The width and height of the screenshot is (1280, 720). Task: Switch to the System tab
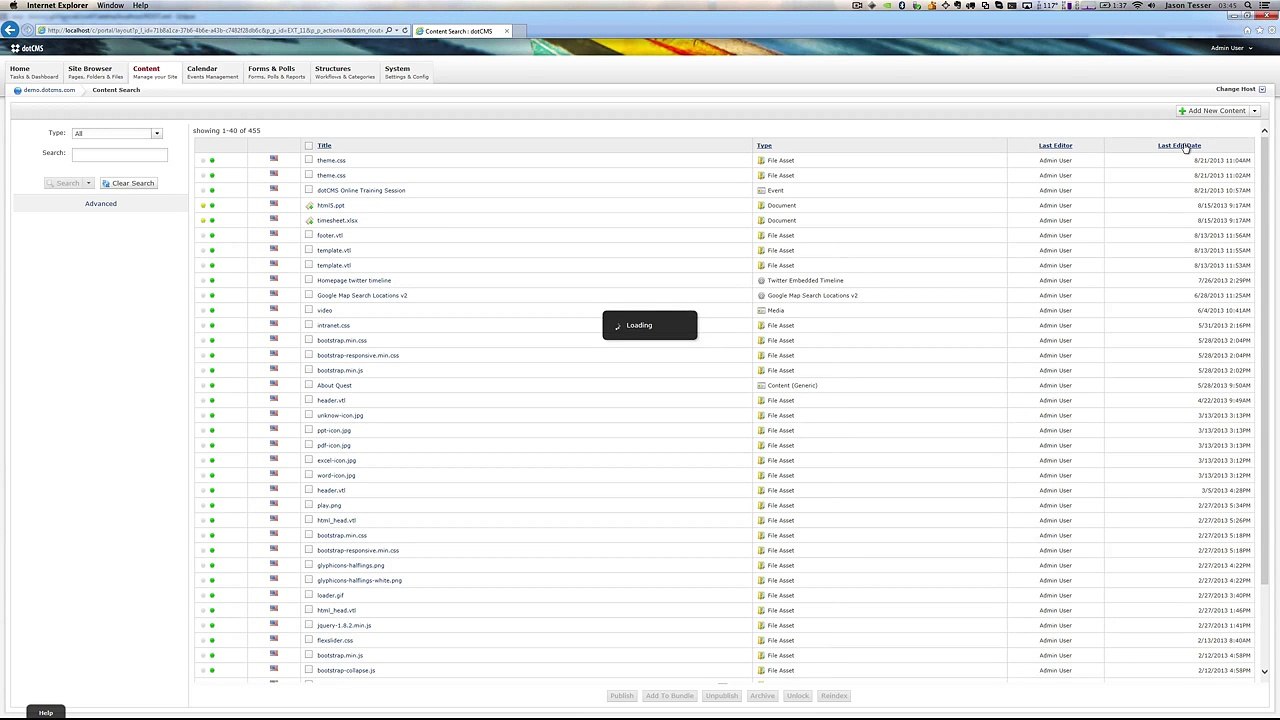[406, 72]
